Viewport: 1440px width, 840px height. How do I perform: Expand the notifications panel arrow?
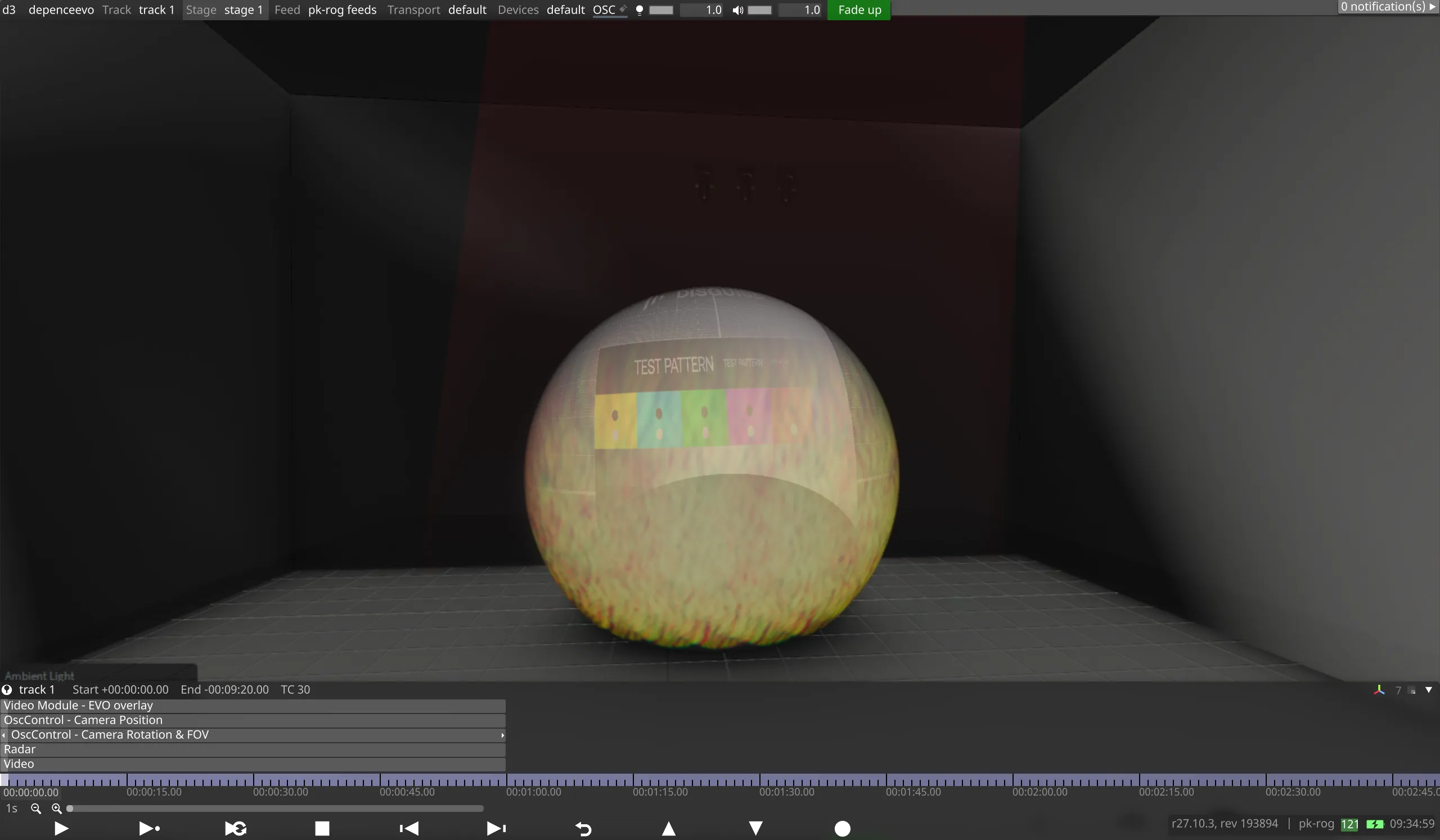[x=1432, y=7]
